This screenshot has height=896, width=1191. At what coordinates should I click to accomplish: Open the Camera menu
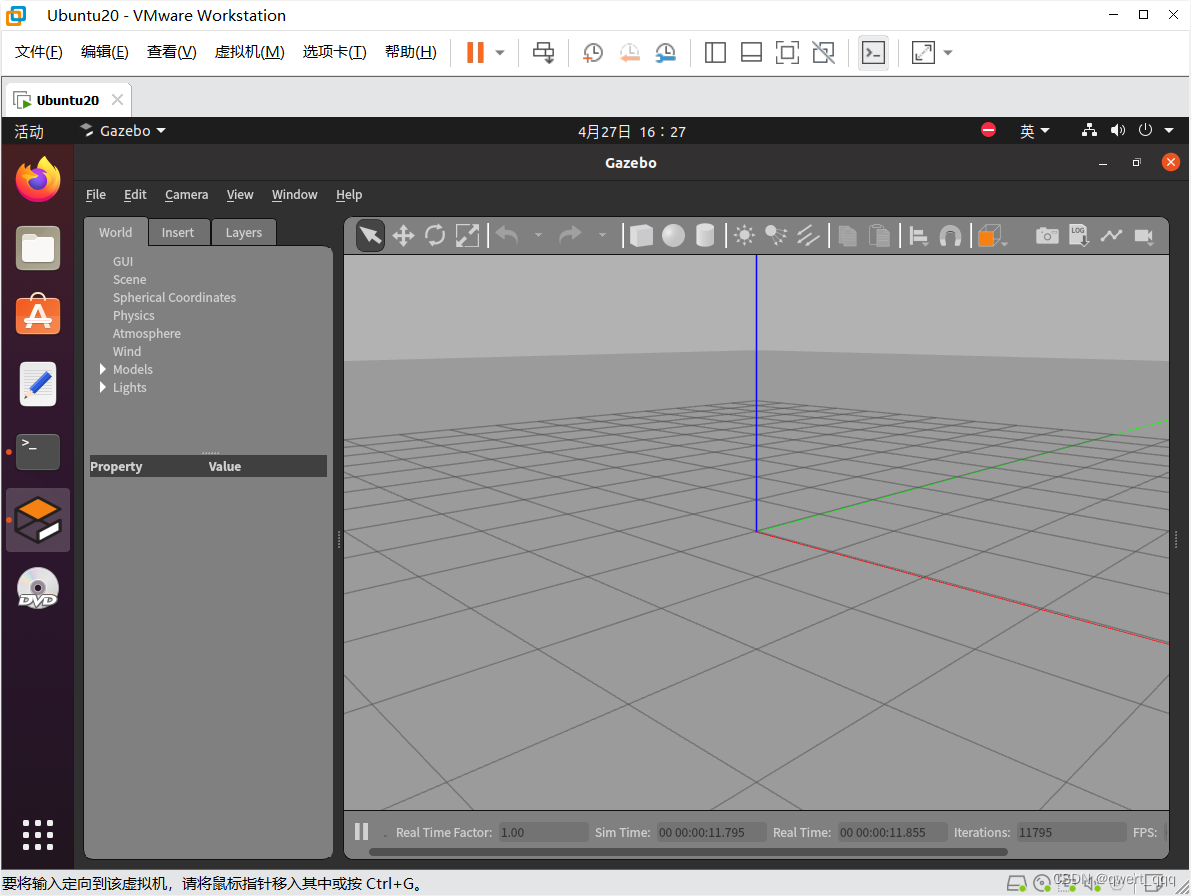click(x=186, y=194)
